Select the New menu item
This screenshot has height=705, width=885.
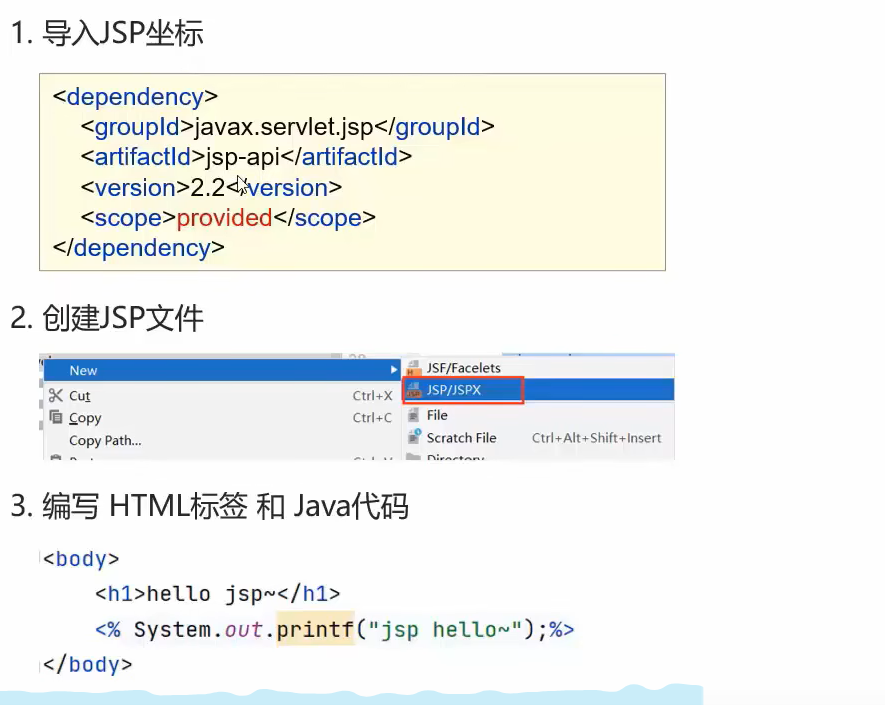[83, 370]
